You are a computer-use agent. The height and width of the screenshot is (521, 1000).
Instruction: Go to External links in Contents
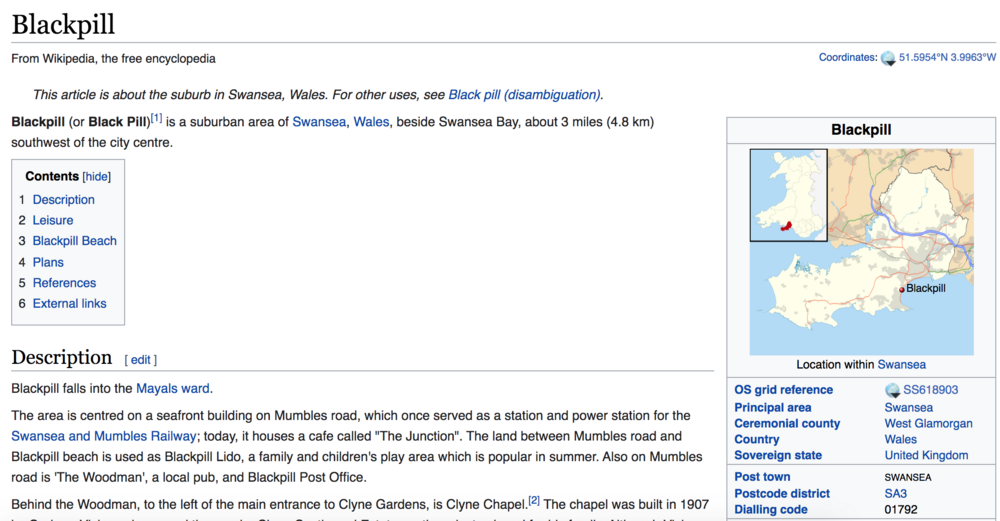pos(70,304)
